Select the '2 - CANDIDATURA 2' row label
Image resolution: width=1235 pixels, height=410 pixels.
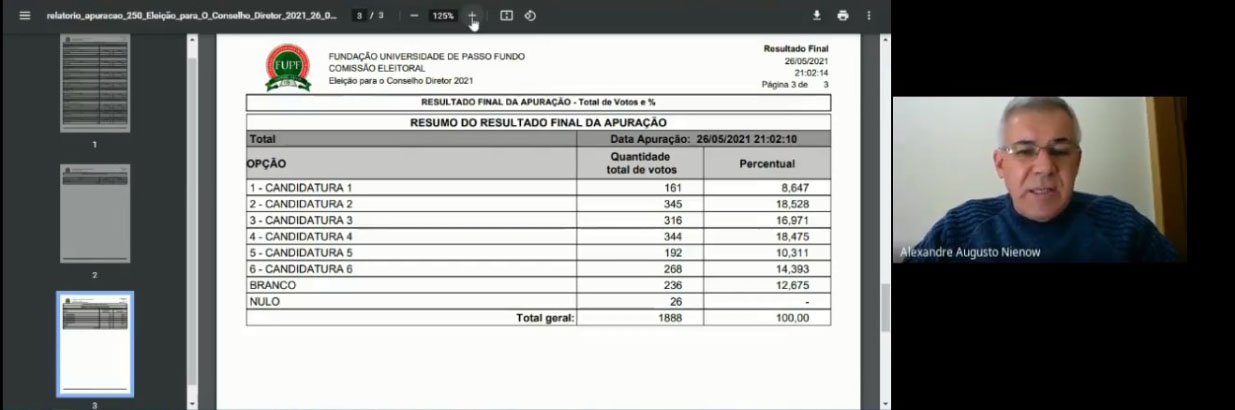pos(301,204)
